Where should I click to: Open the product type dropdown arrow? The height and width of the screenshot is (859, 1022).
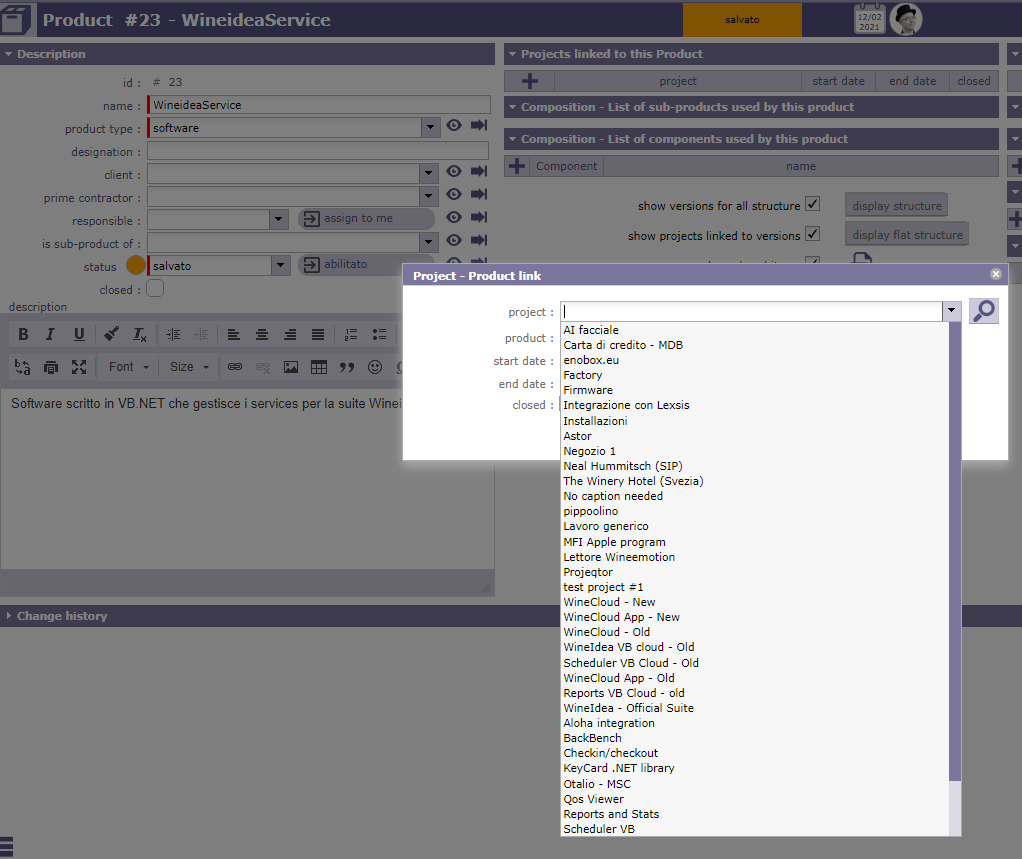430,128
